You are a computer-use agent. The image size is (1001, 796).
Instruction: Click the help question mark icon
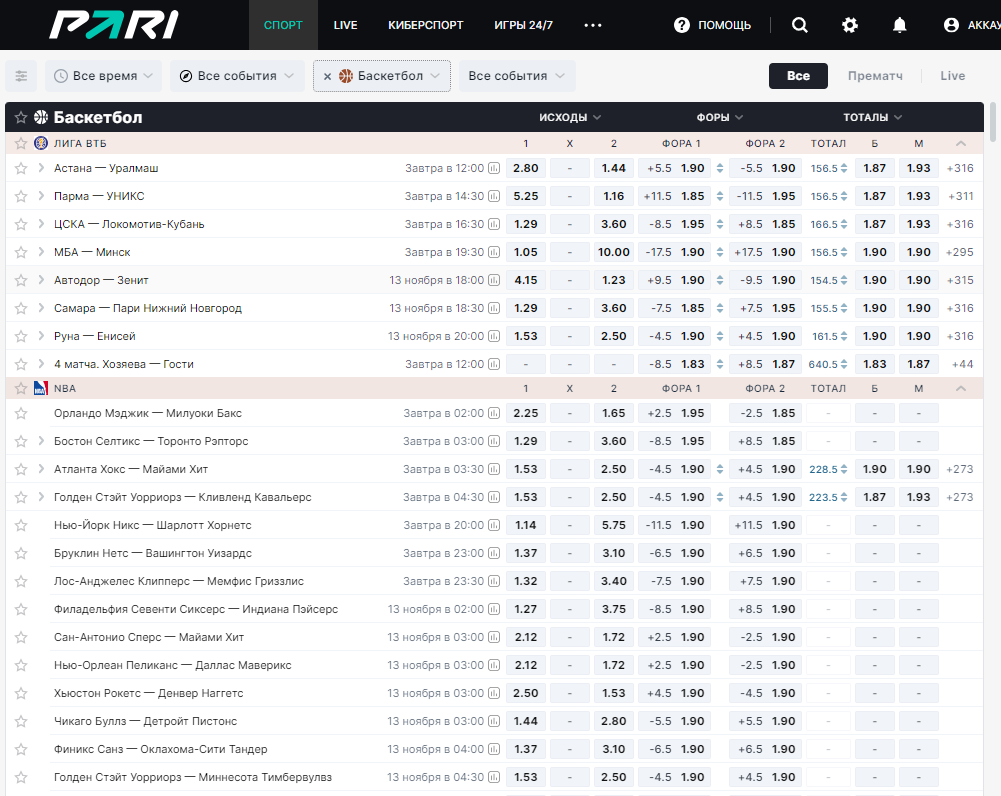682,25
